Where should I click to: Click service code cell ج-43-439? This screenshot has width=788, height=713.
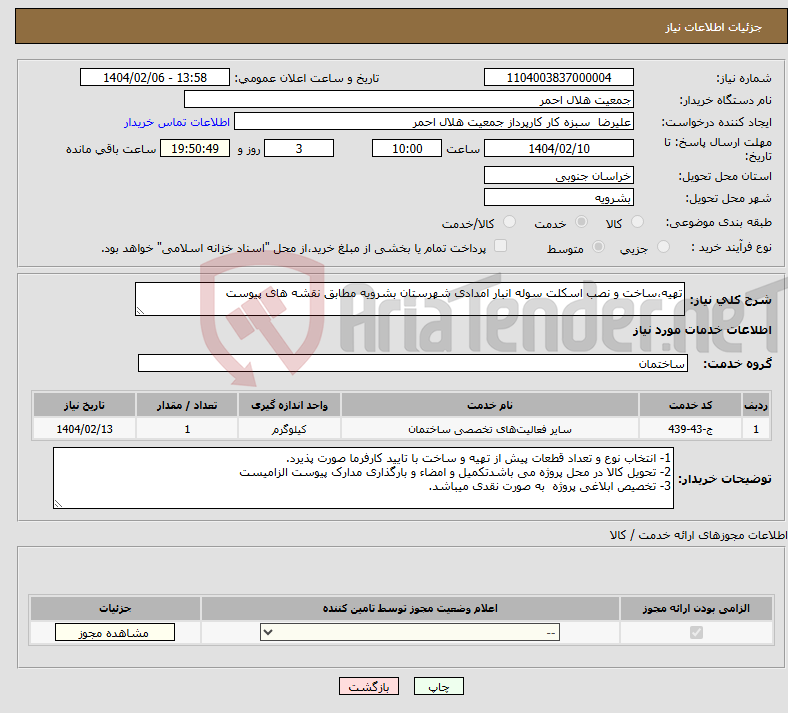coord(691,429)
